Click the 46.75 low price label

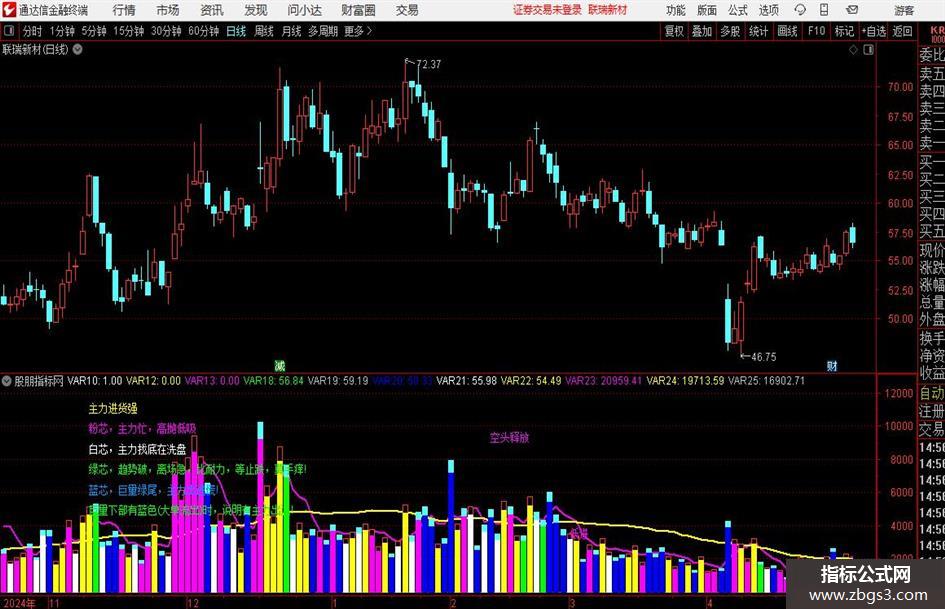[764, 357]
